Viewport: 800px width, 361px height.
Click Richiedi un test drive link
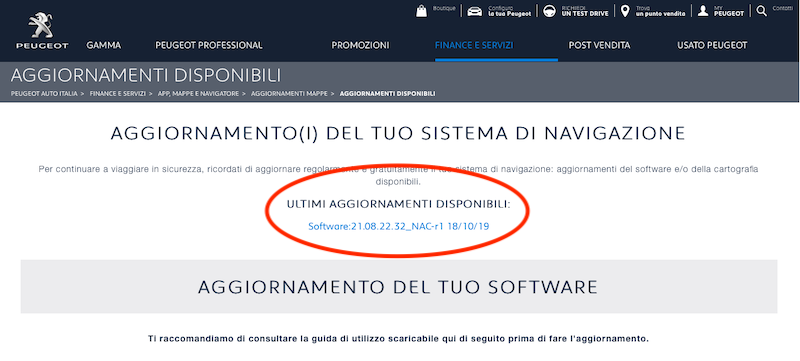pyautogui.click(x=585, y=11)
